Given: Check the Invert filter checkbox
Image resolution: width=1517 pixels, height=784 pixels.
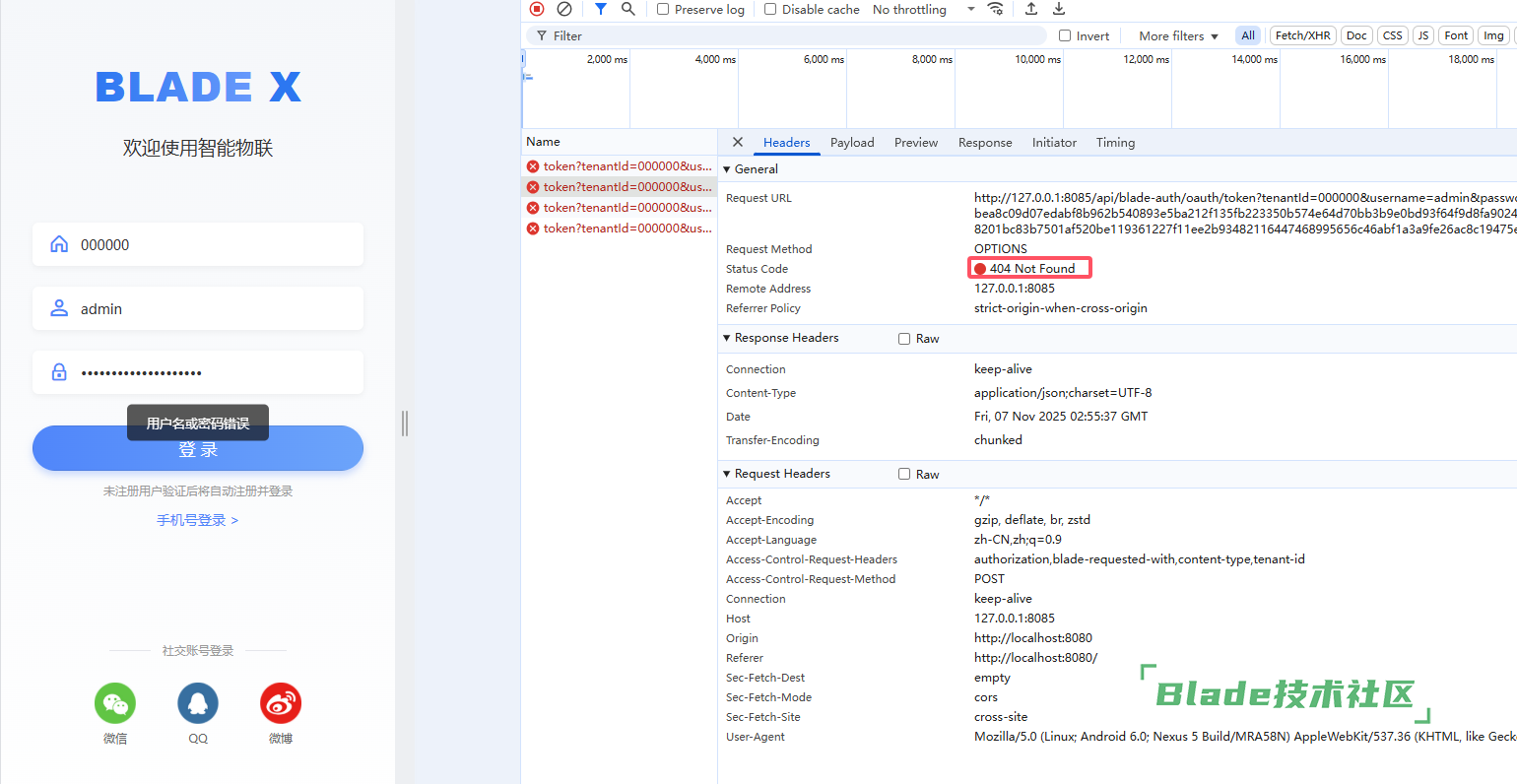Looking at the screenshot, I should pos(1065,35).
